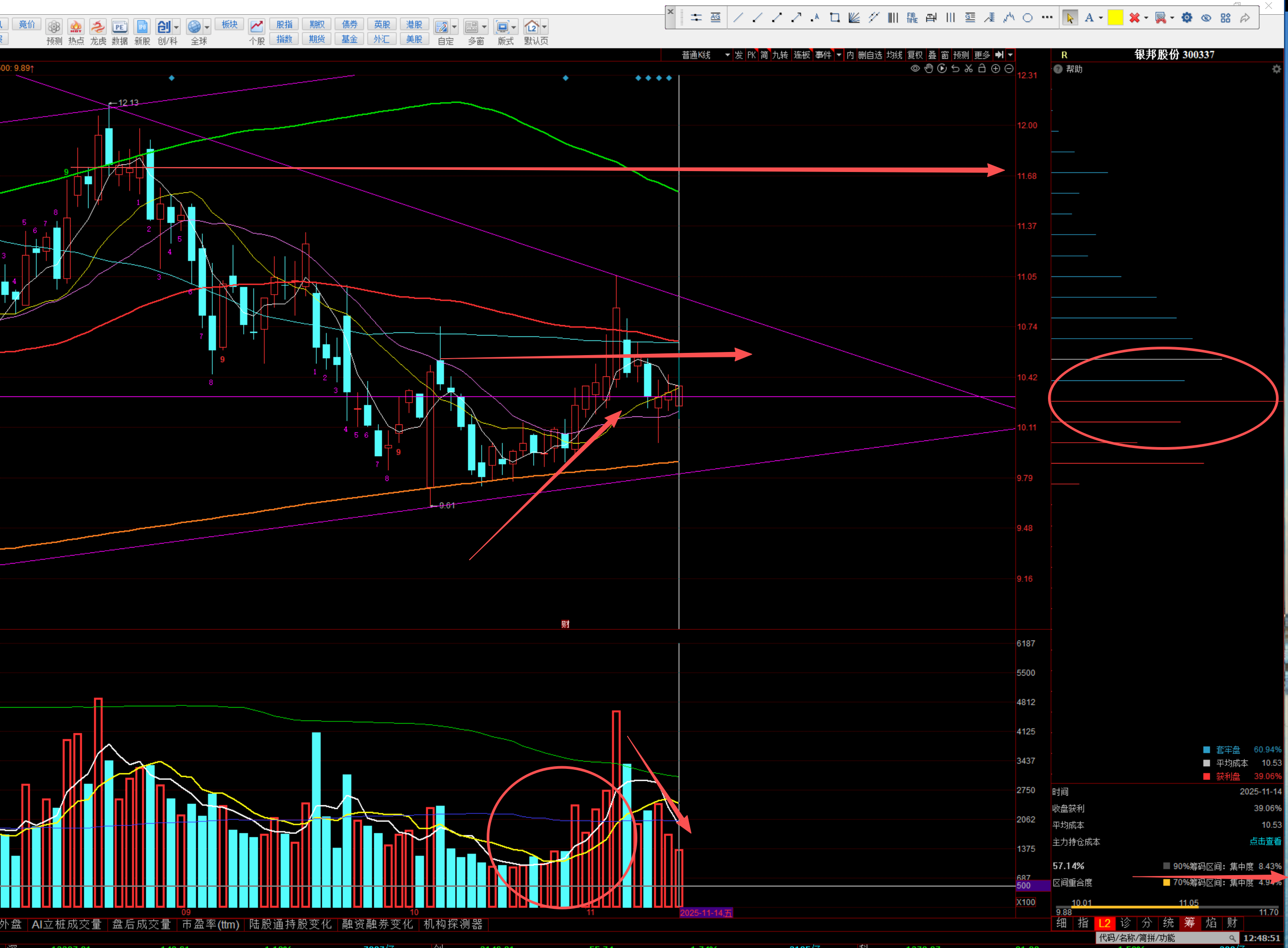Viewport: 1288px width, 948px height.
Task: Click the 热点 hot spots flame icon
Action: (76, 27)
